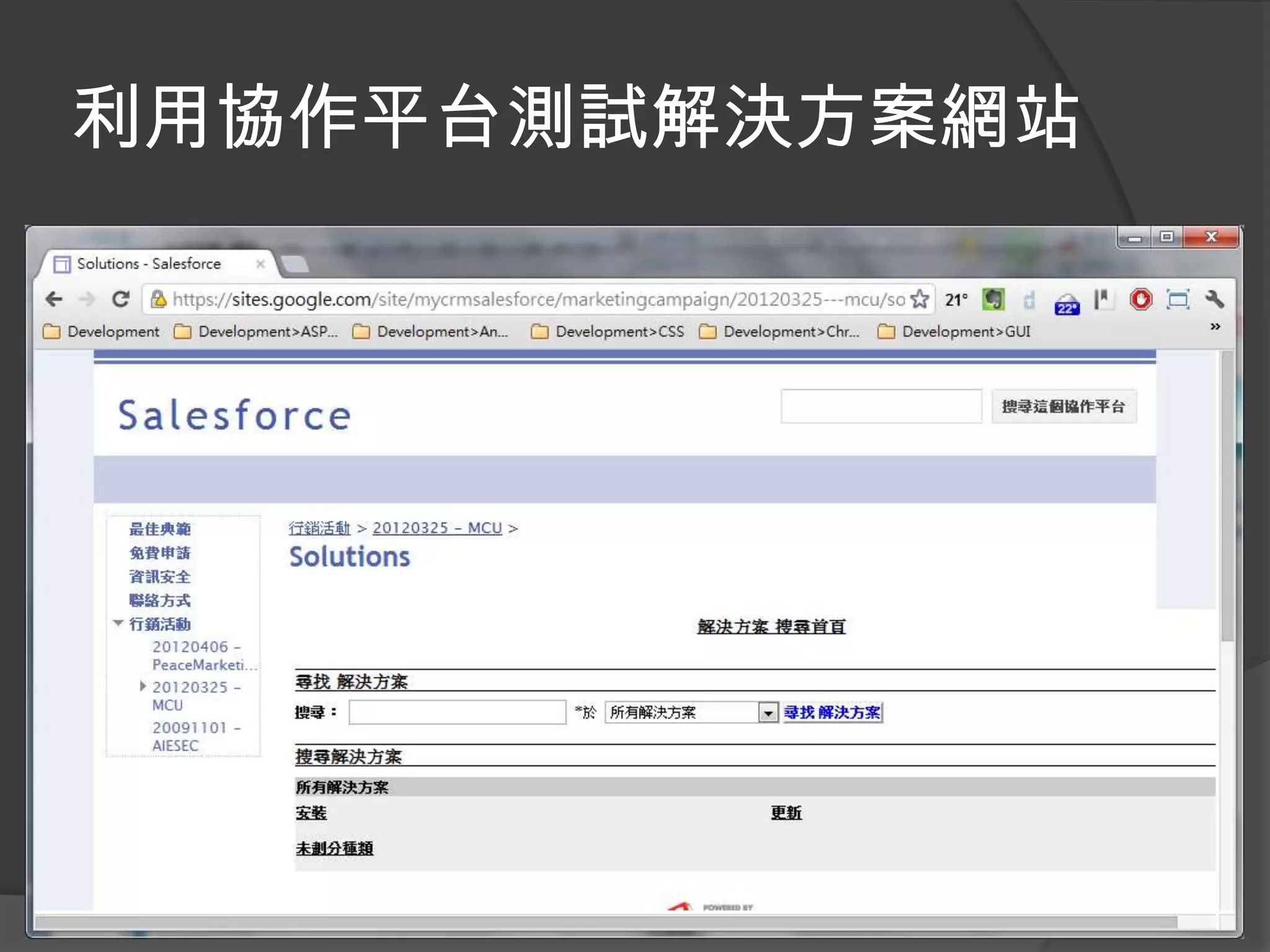Collapse the 行銷活動 sidebar section
The image size is (1270, 952).
(118, 624)
